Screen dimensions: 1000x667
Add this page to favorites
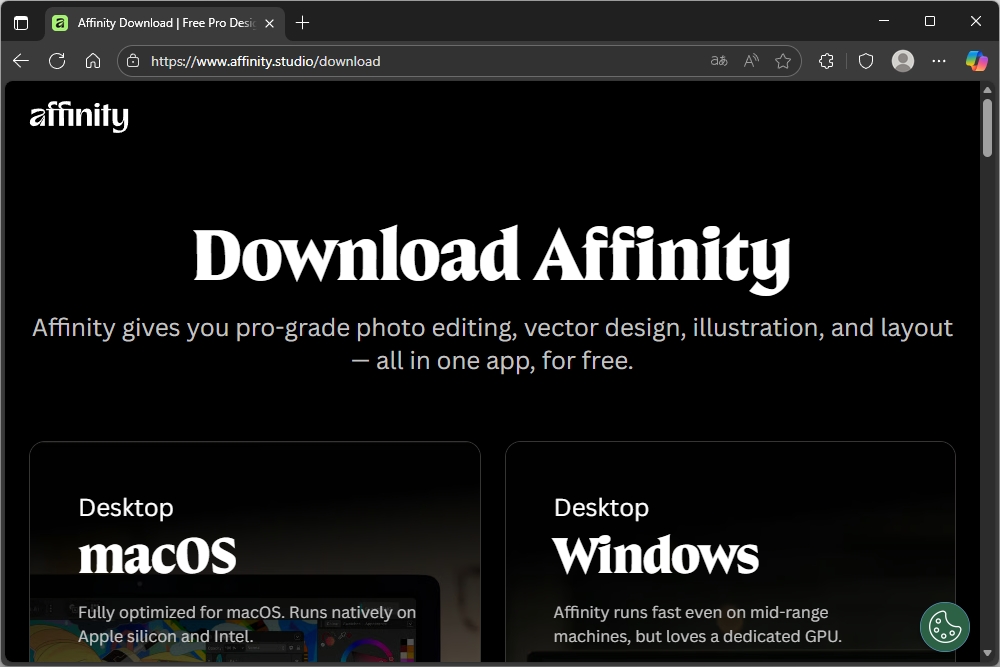(783, 61)
